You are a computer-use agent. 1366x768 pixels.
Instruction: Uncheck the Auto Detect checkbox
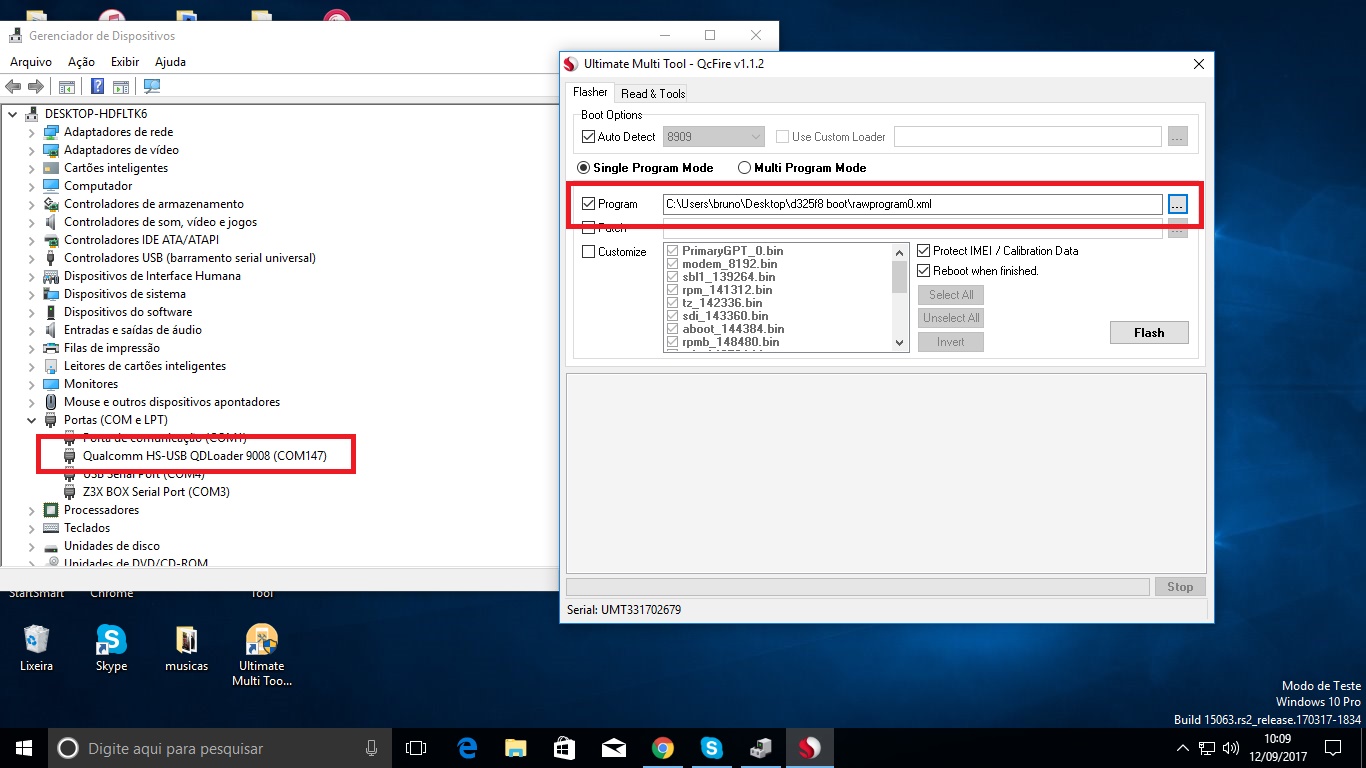coord(588,137)
